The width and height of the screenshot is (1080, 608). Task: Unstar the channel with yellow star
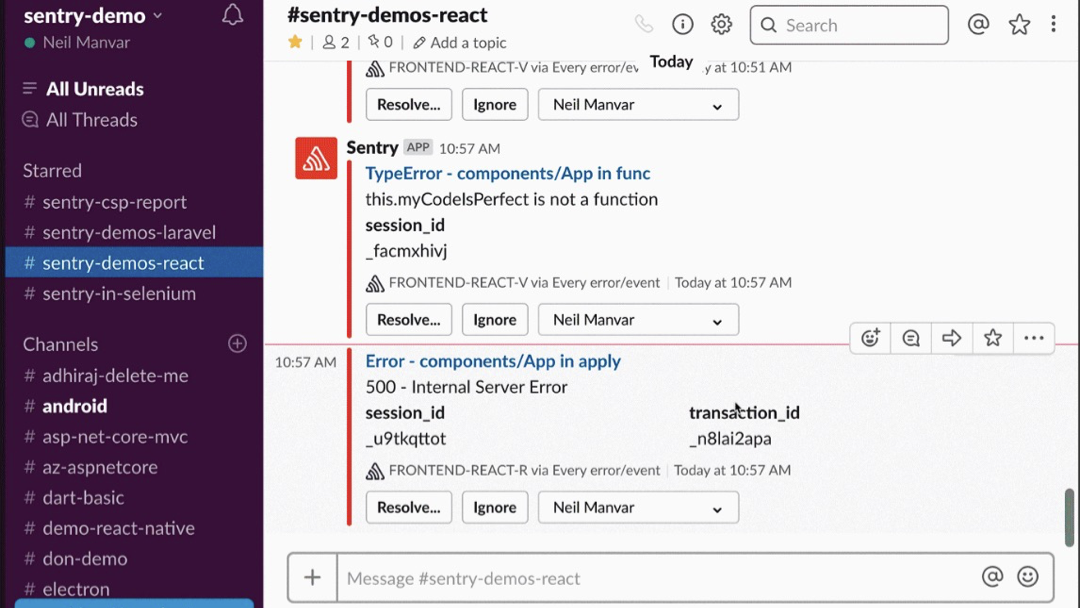click(295, 42)
